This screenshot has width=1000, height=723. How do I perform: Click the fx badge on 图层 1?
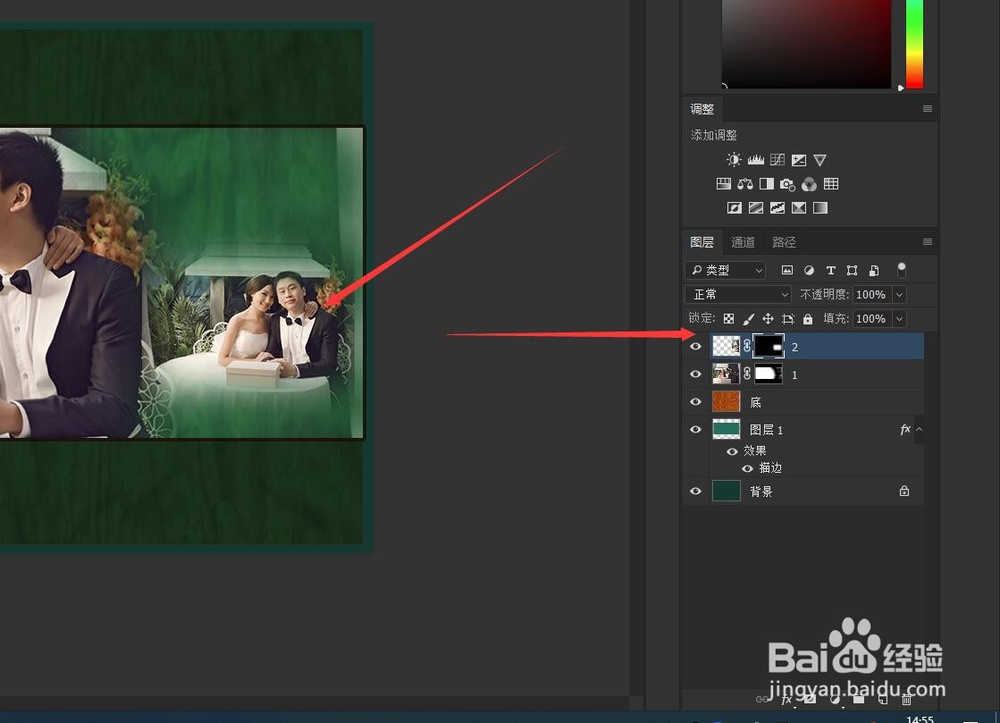905,430
